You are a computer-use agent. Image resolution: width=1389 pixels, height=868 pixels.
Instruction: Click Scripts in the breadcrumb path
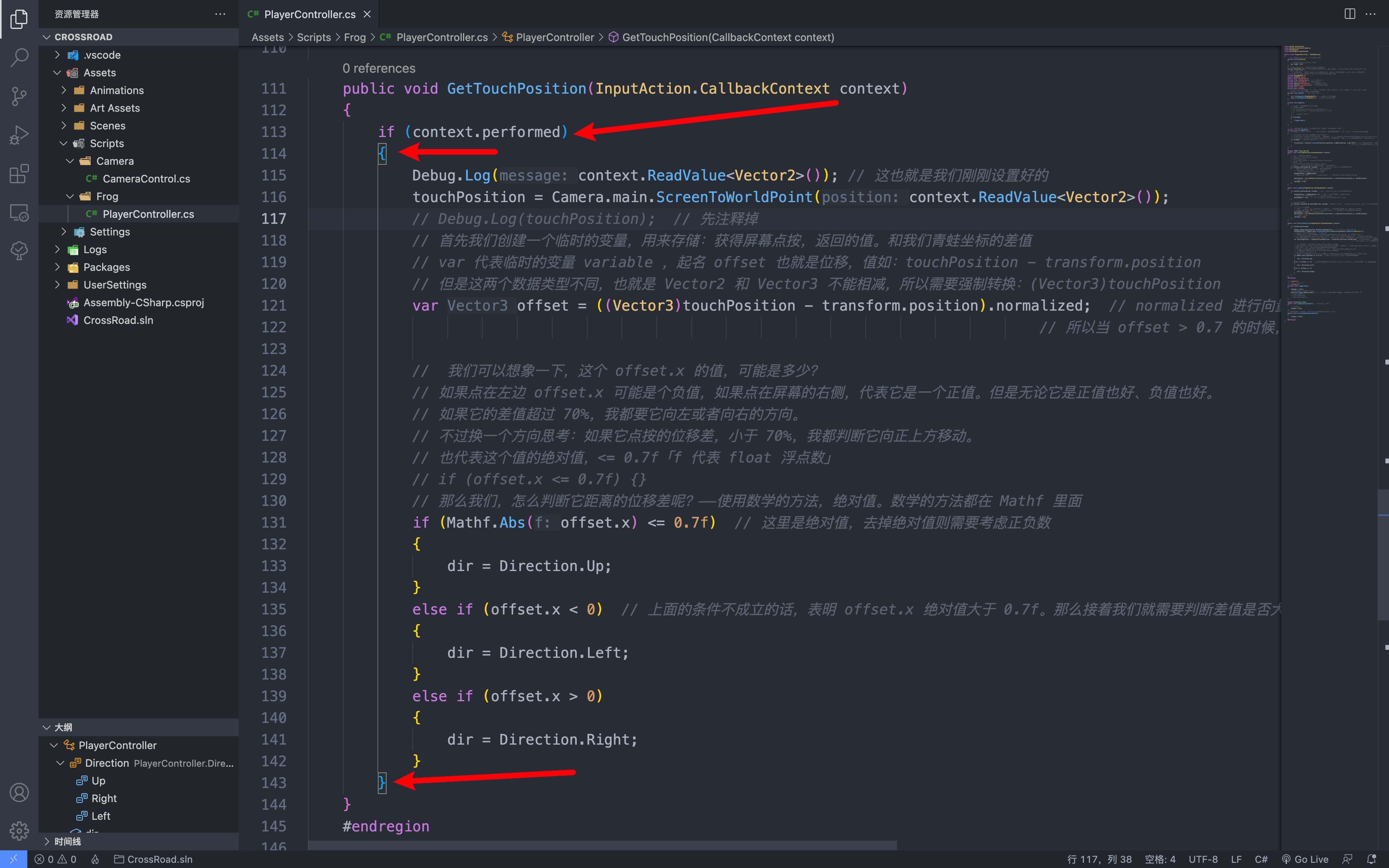313,37
